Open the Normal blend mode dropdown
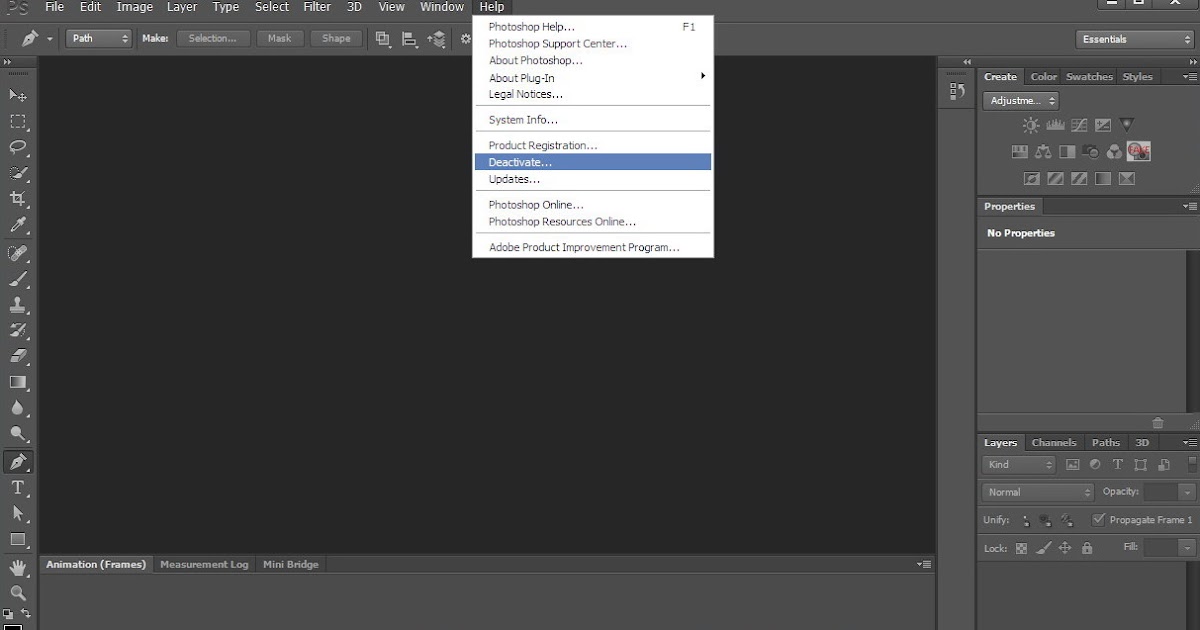1200x630 pixels. tap(1039, 492)
